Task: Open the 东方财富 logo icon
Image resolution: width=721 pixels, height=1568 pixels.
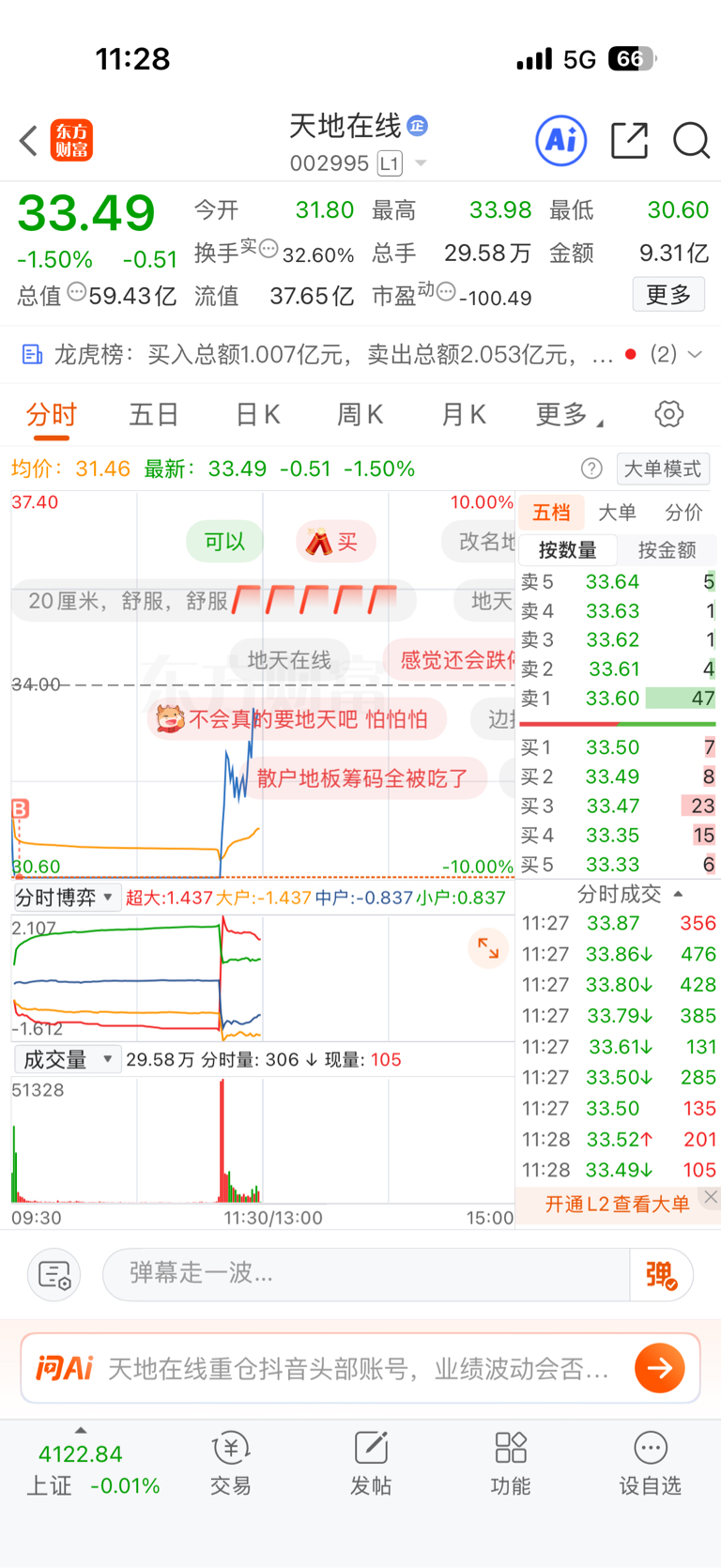Action: [71, 141]
